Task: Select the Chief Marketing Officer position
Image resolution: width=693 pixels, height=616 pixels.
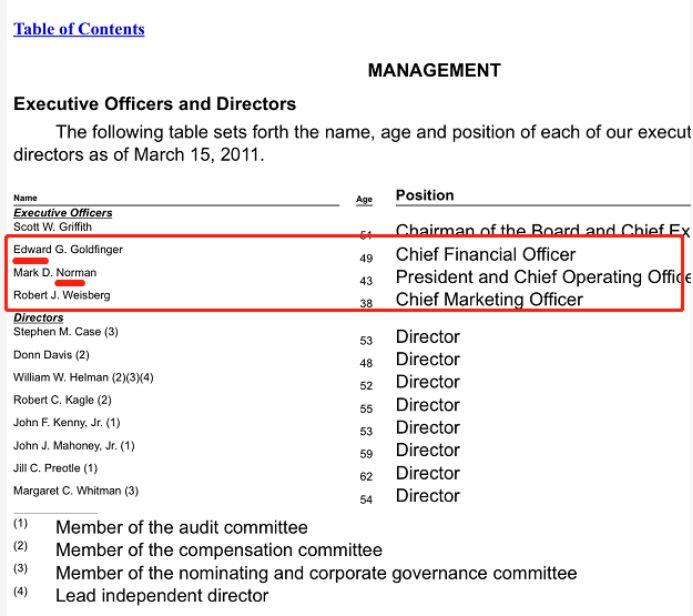Action: click(x=489, y=300)
